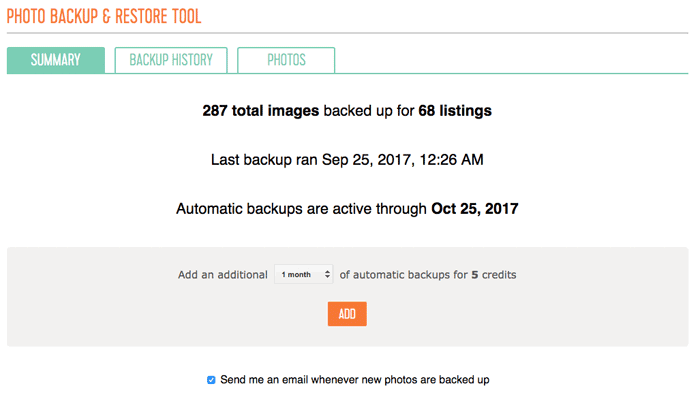Click the '68 listings' text
The width and height of the screenshot is (700, 414).
click(455, 111)
